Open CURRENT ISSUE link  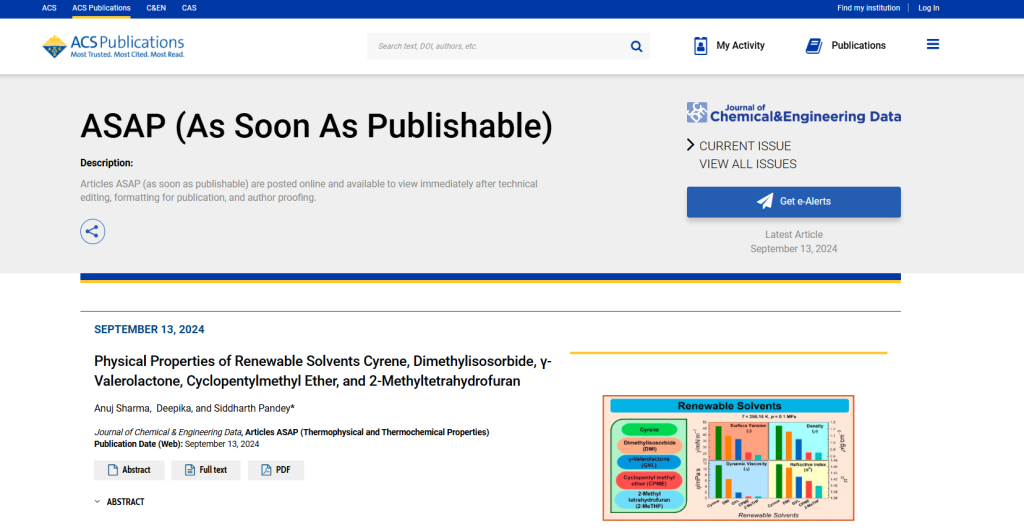(745, 146)
